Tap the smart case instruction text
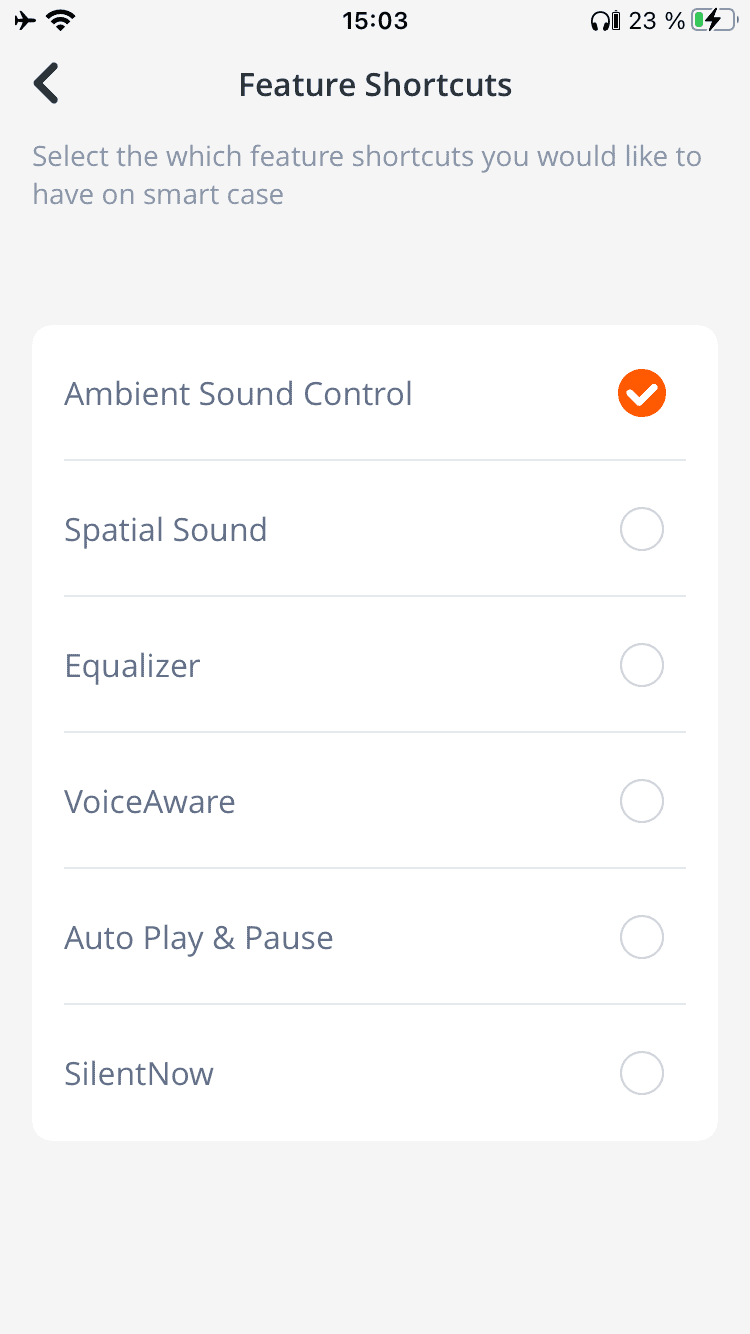Viewport: 750px width, 1334px height. pyautogui.click(x=366, y=175)
